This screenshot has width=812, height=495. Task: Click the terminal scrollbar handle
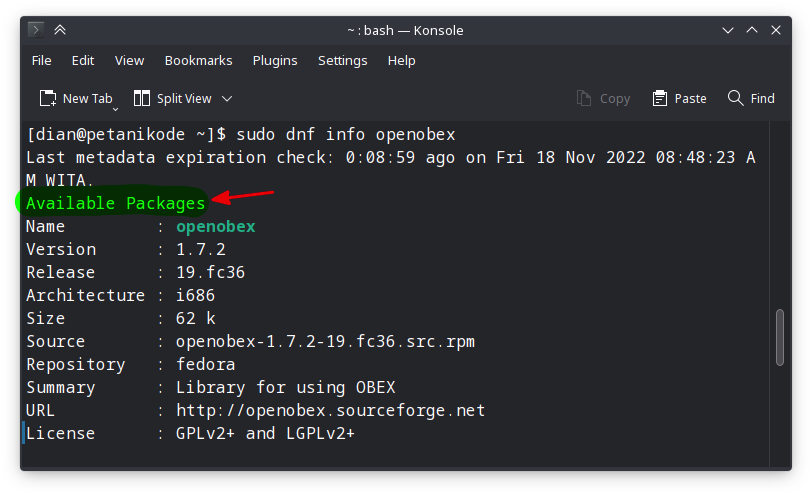click(780, 338)
